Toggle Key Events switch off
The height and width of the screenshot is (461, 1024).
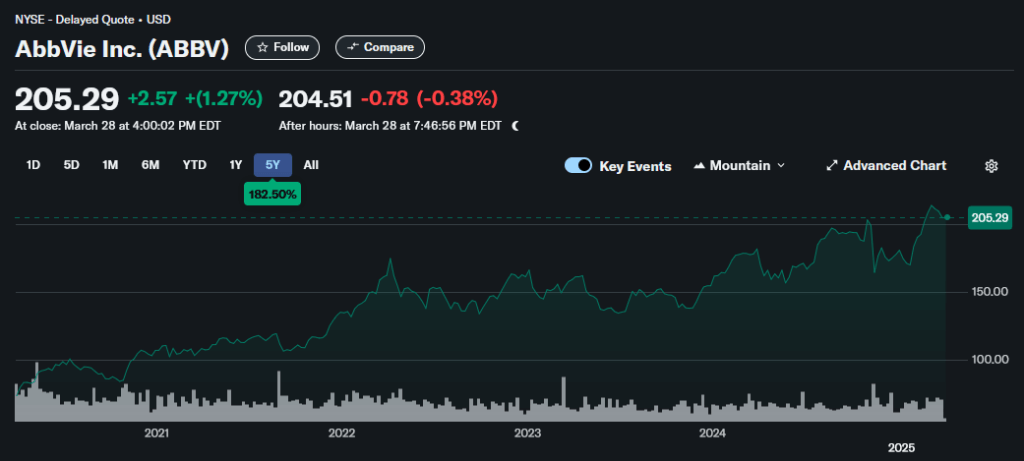[578, 166]
